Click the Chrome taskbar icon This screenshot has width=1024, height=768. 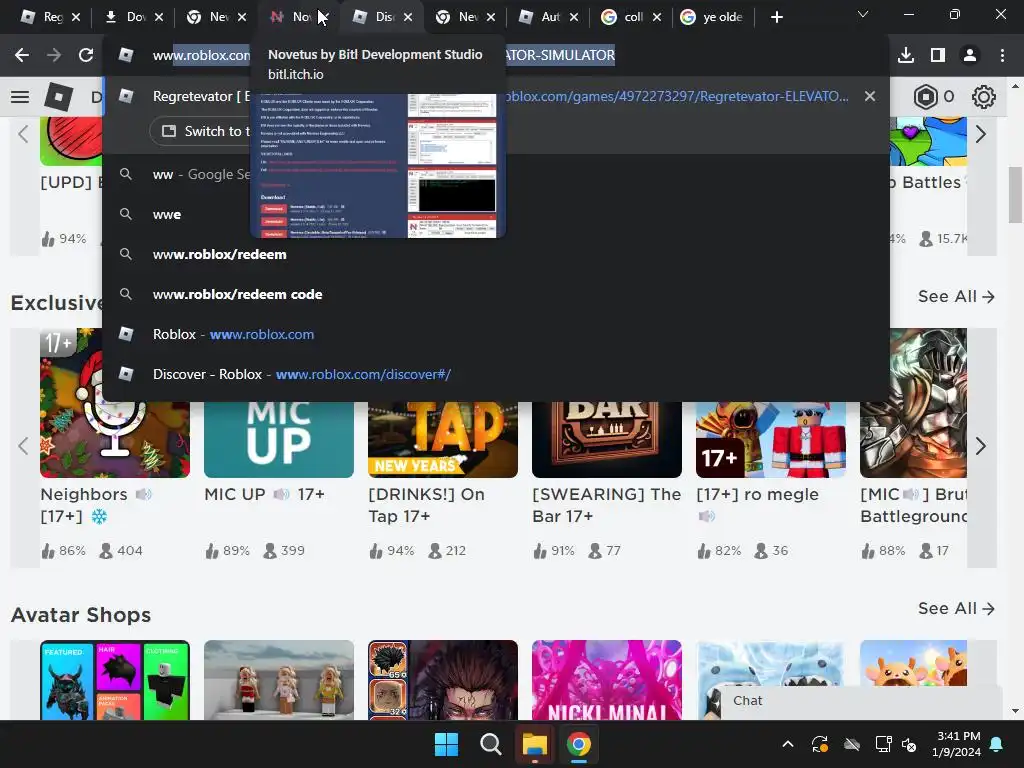point(579,744)
